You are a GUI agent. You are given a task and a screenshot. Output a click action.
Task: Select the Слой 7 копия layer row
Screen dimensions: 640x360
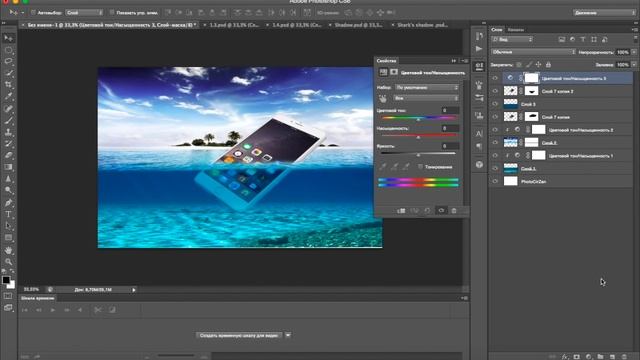pyautogui.click(x=561, y=117)
